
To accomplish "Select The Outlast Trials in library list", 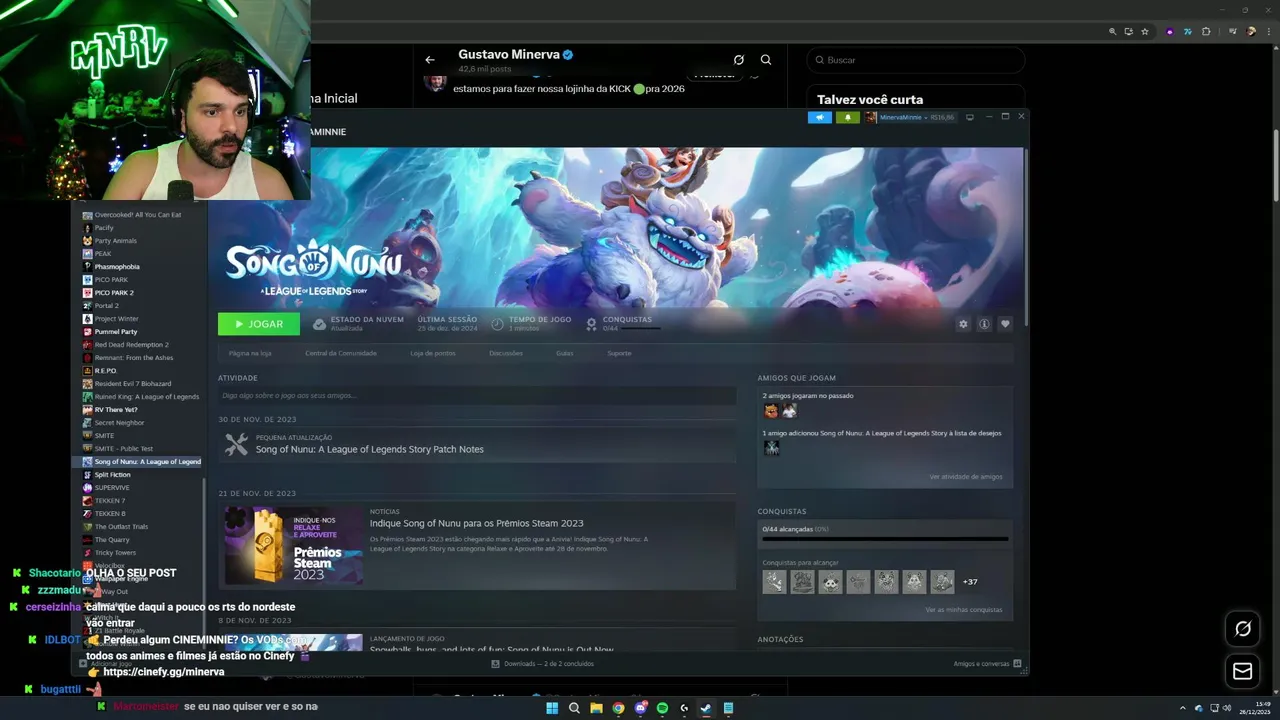I will 121,527.
